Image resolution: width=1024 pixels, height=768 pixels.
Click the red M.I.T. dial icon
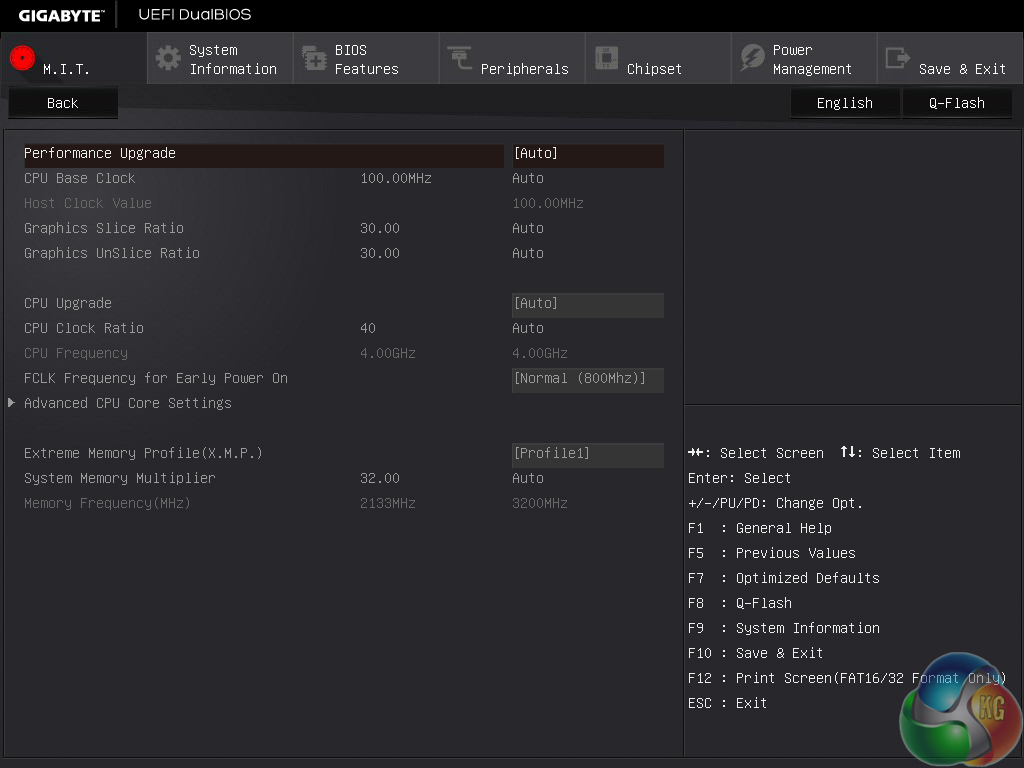click(22, 59)
